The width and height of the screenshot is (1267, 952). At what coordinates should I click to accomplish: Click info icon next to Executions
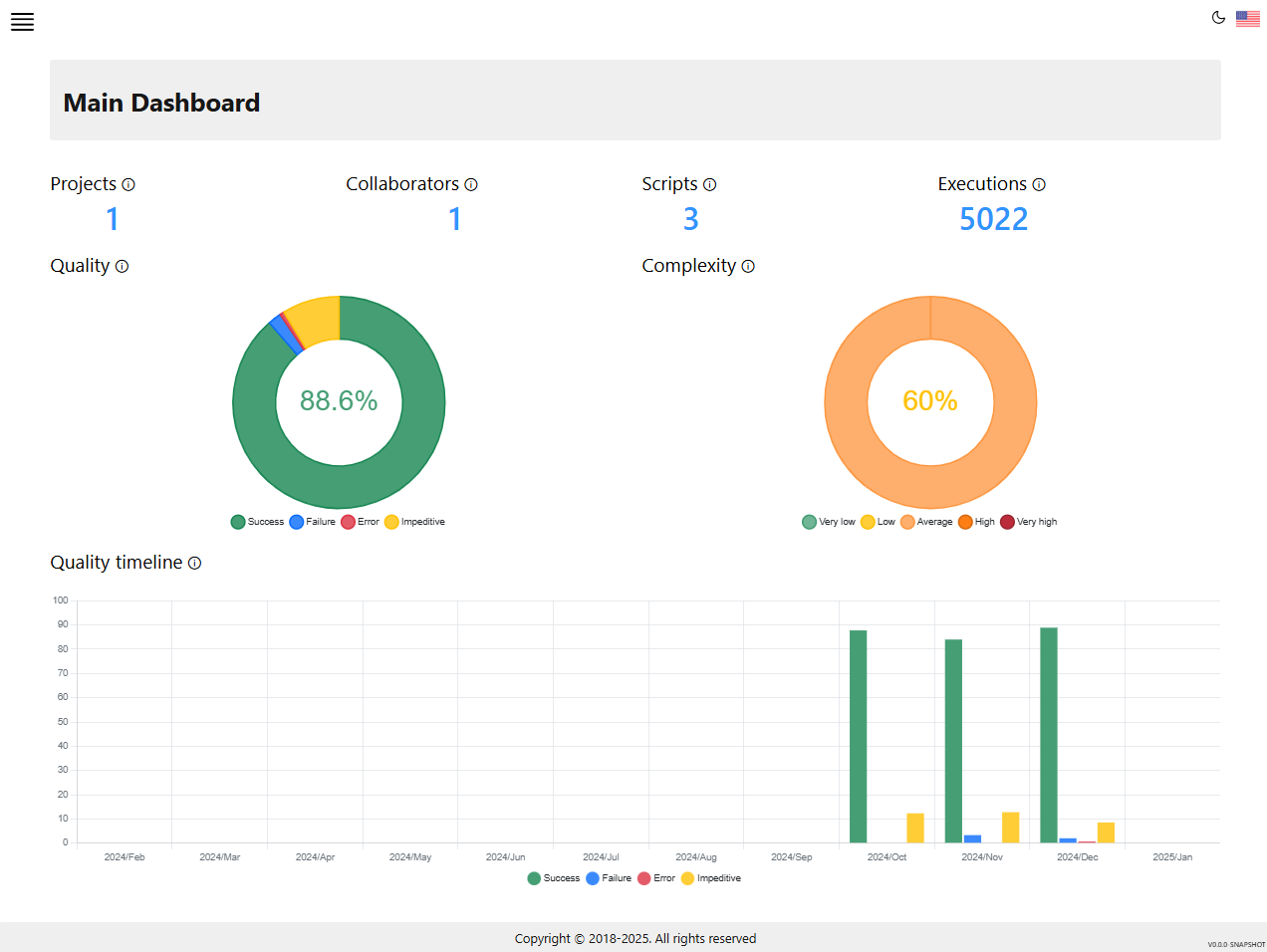click(x=1039, y=184)
